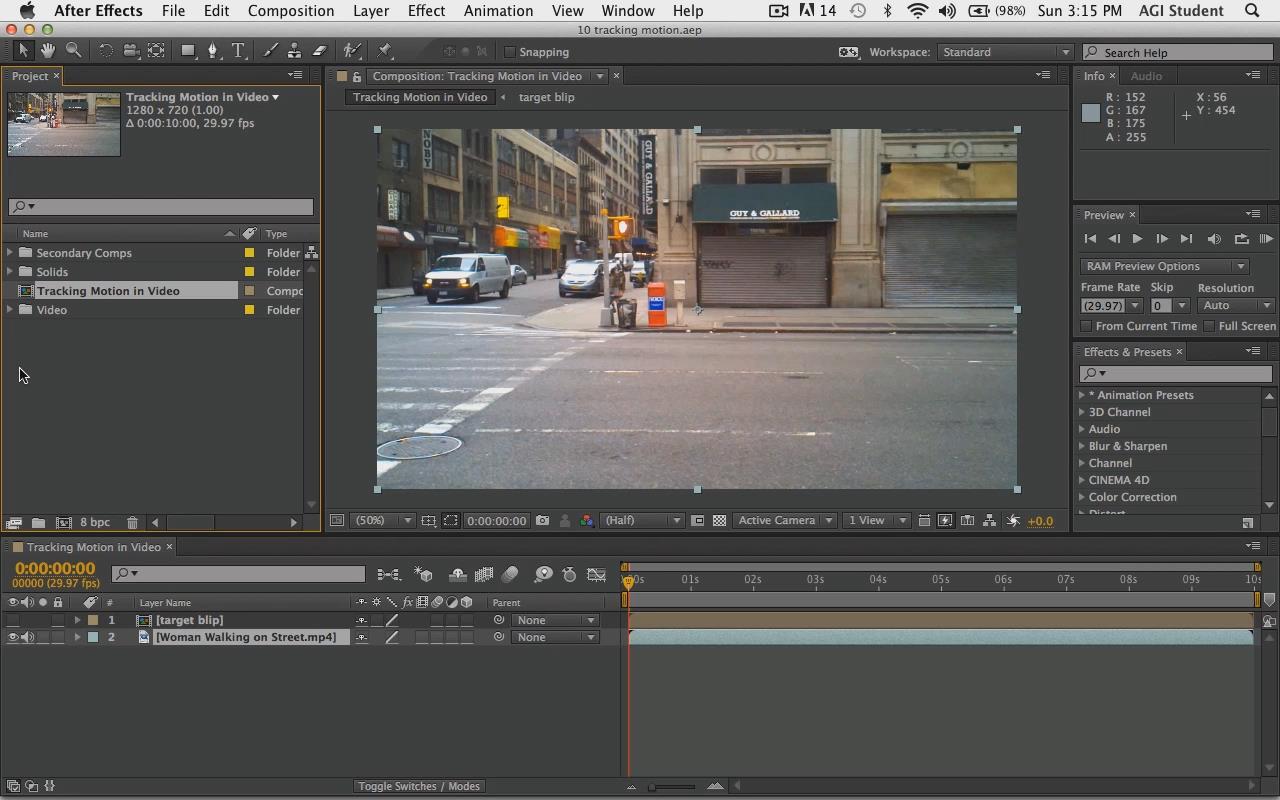Create new folder icon in Project panel
The height and width of the screenshot is (800, 1280).
pyautogui.click(x=38, y=523)
